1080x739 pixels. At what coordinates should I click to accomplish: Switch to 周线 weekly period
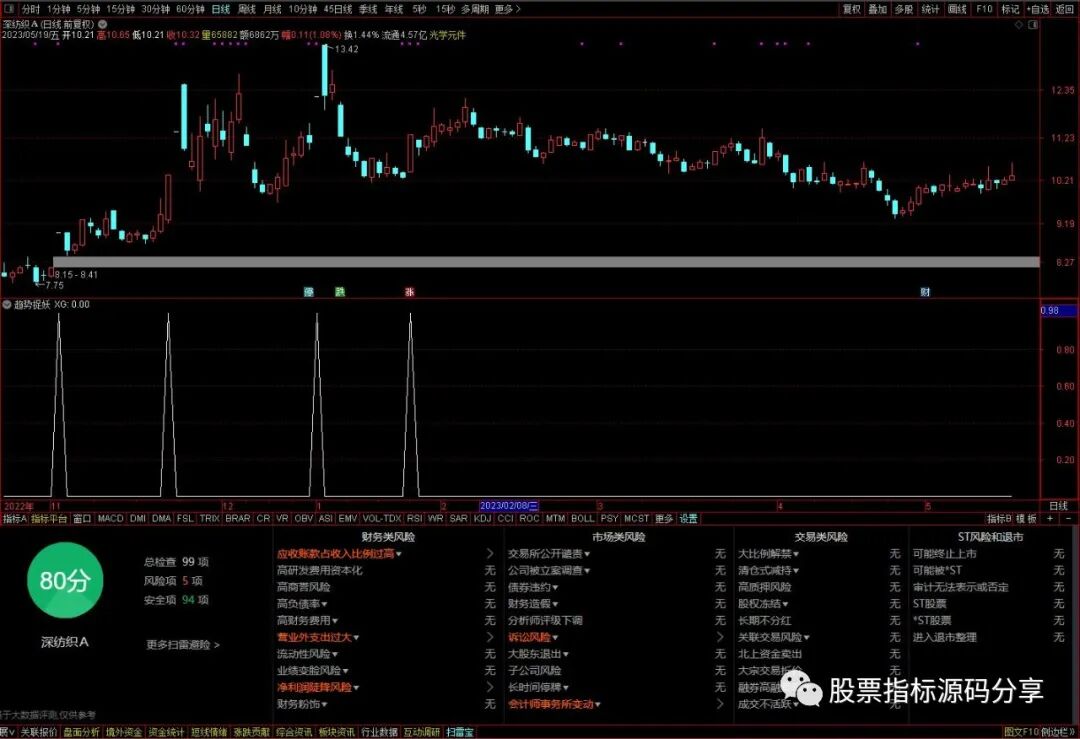pyautogui.click(x=247, y=9)
